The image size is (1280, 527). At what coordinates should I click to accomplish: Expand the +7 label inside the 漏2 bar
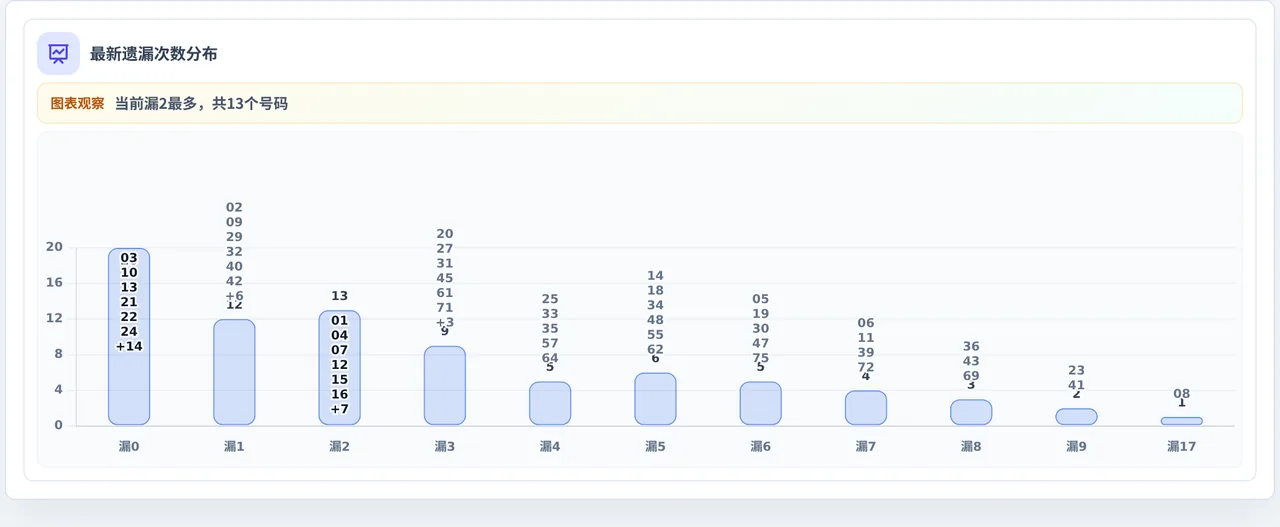click(340, 409)
